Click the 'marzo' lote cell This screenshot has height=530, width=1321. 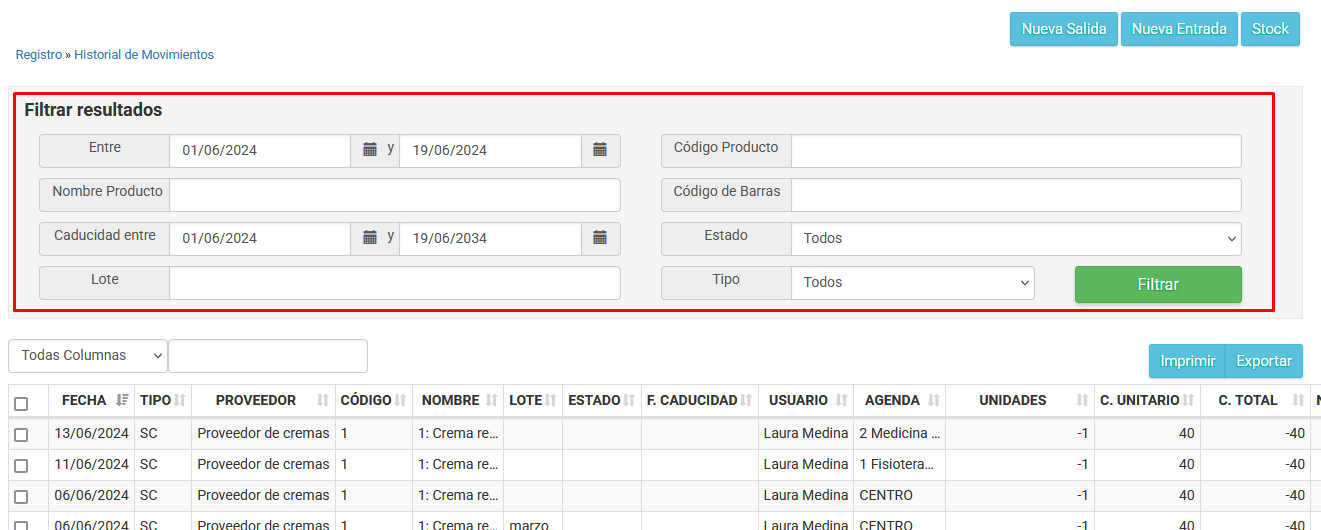[533, 524]
